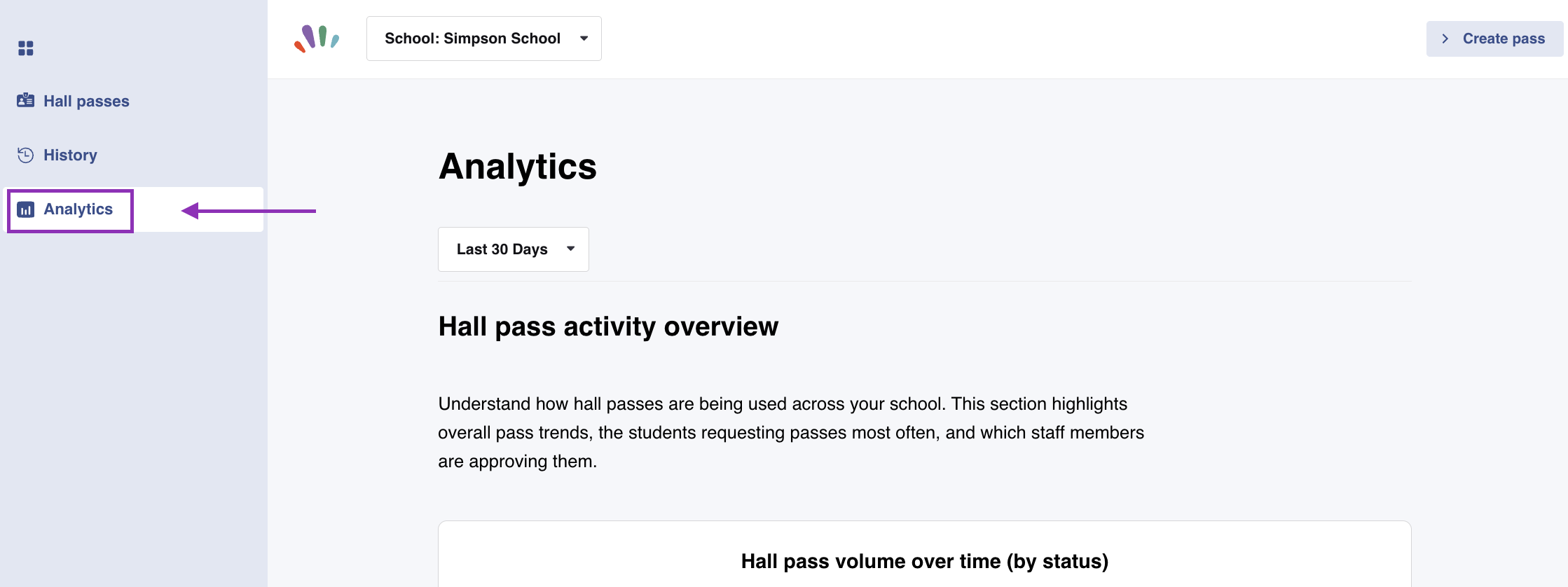Click the Hall pass volume over time title

pos(925,561)
